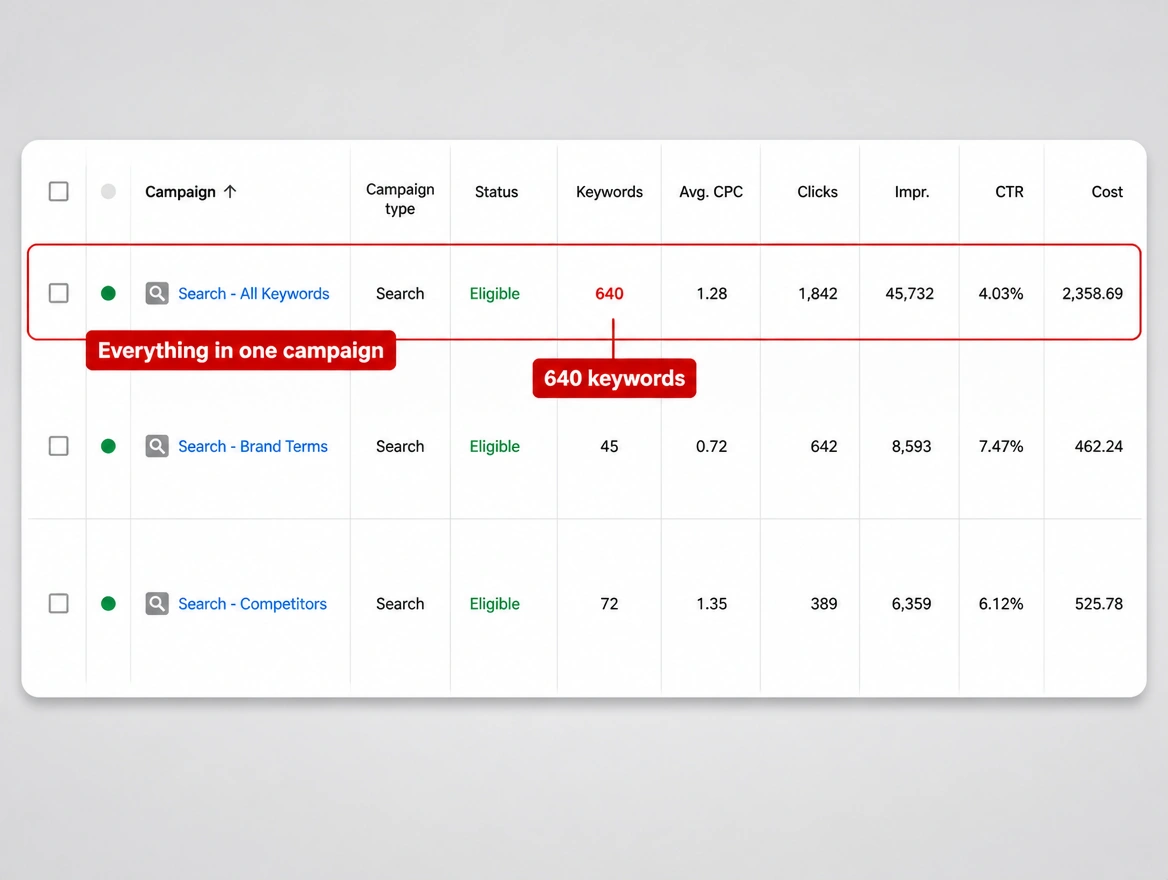1168x880 pixels.
Task: Click the 1.35 Avg. CPC value
Action: coord(711,604)
